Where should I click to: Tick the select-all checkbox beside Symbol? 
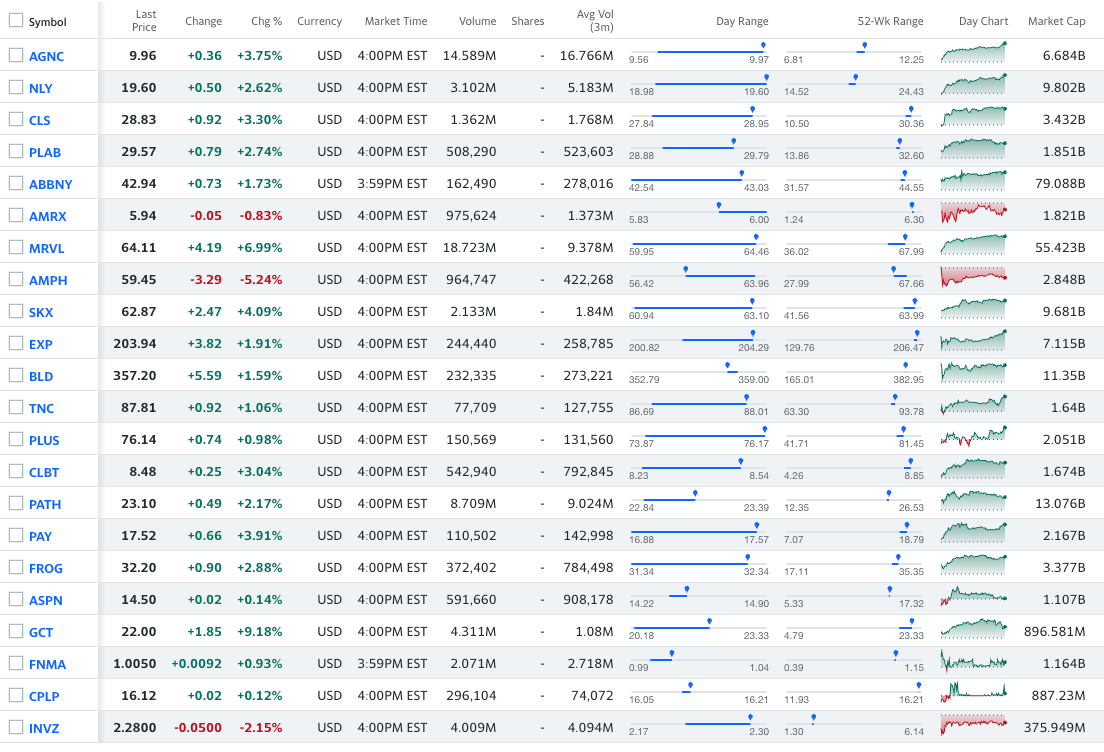[15, 20]
